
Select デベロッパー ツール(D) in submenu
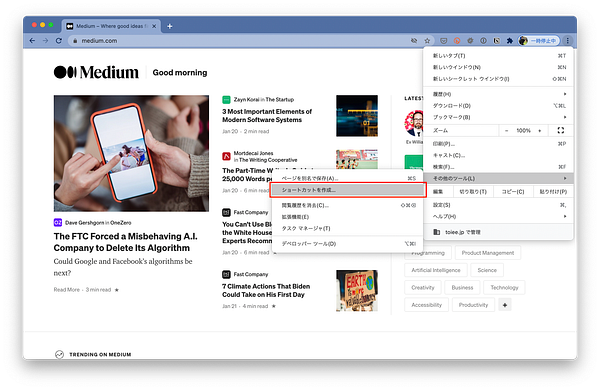347,244
